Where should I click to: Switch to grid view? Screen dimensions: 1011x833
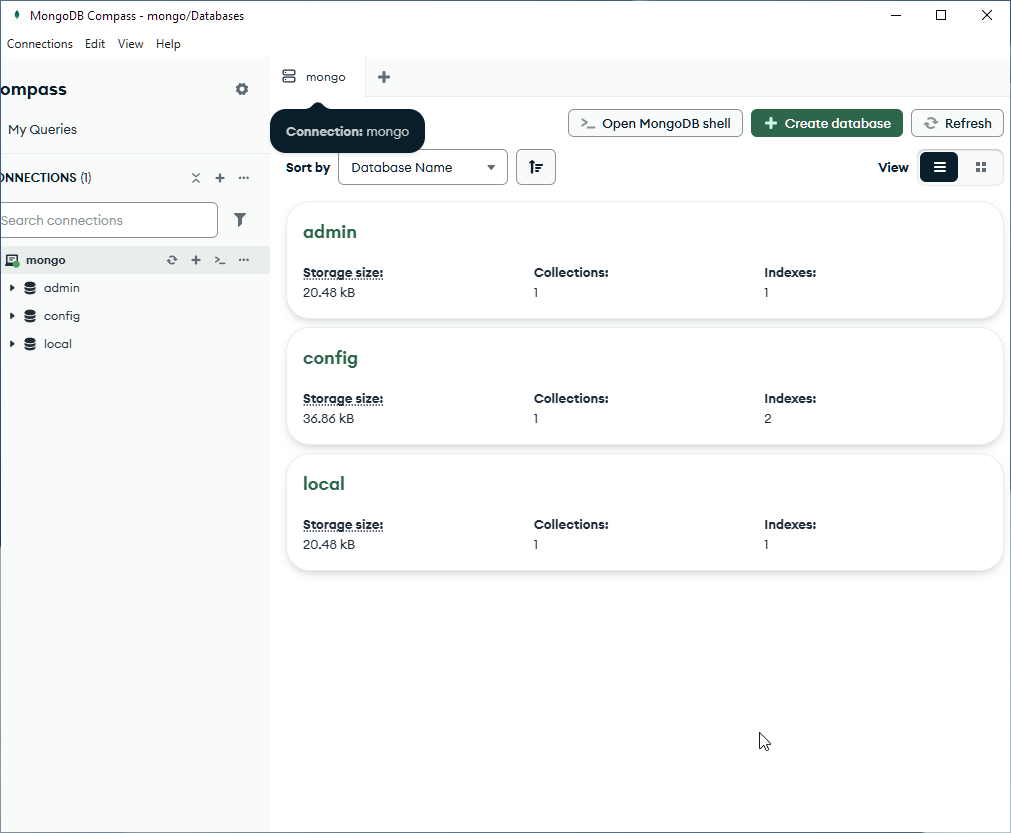coord(981,168)
